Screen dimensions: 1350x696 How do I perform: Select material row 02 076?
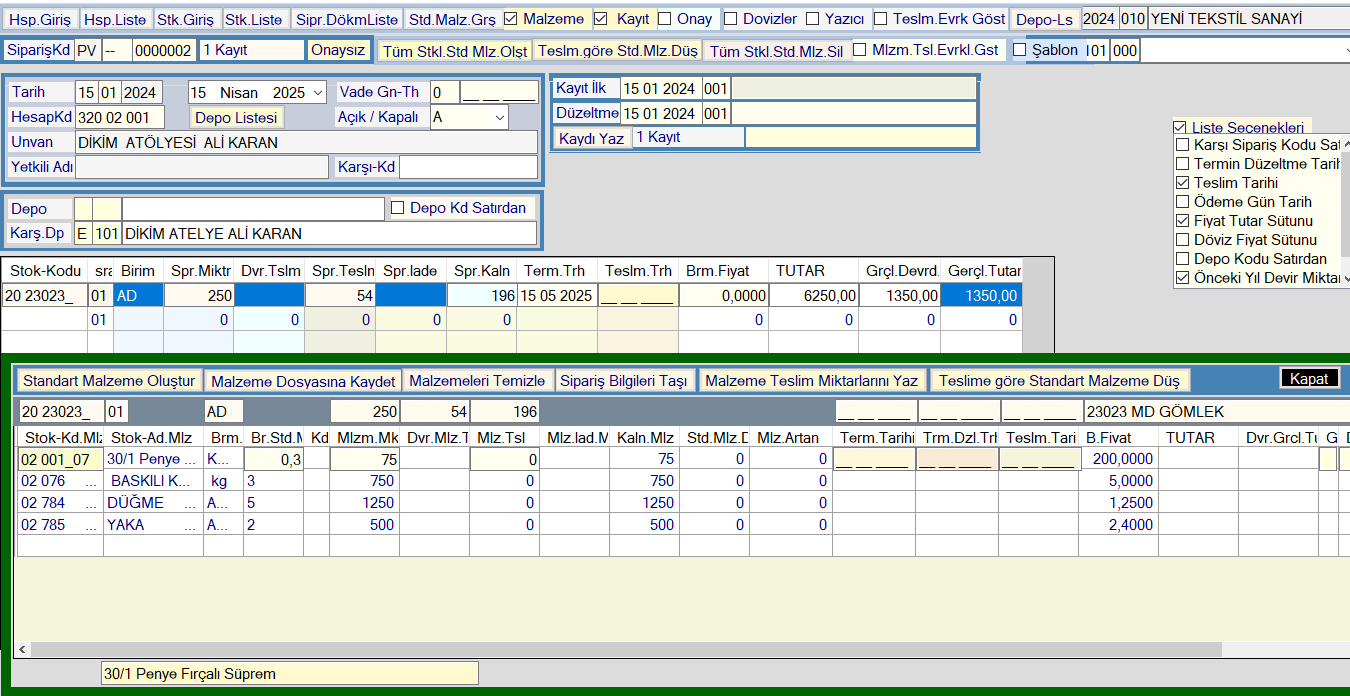pos(60,481)
